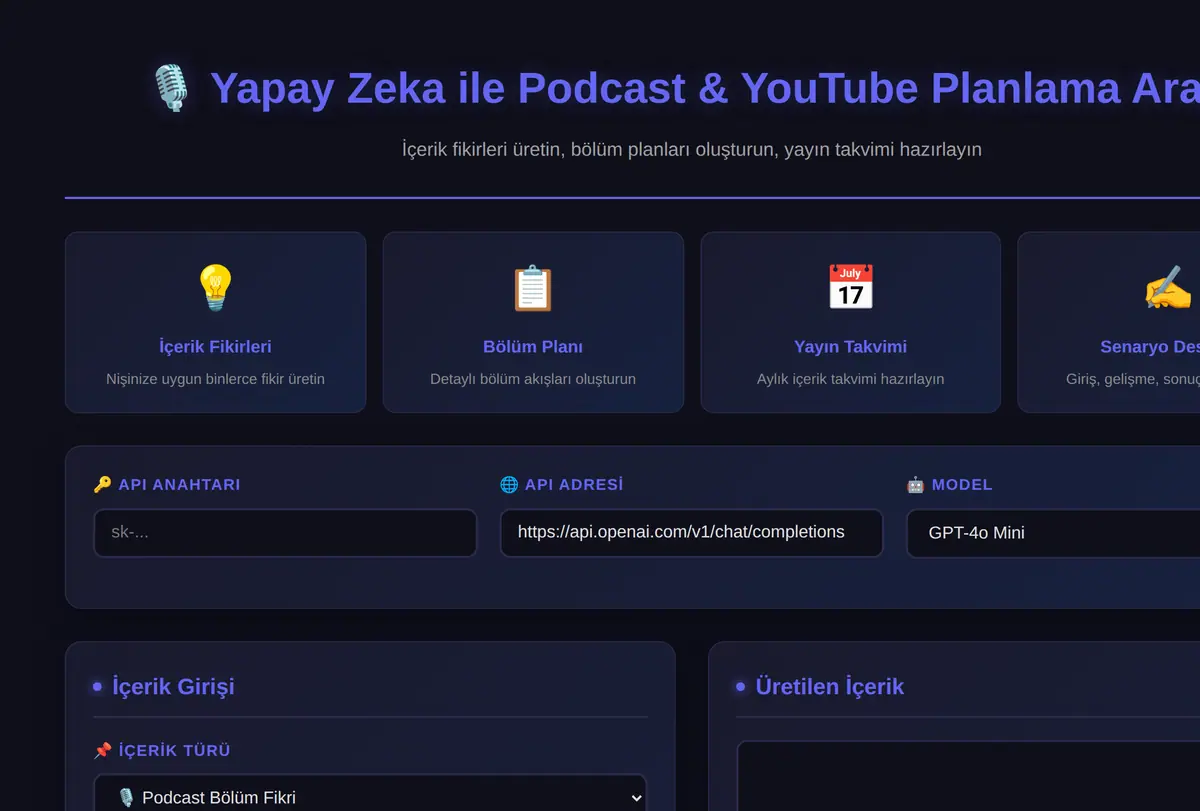
Task: Click the İÇERİK TÜRÜ label
Action: tap(175, 751)
